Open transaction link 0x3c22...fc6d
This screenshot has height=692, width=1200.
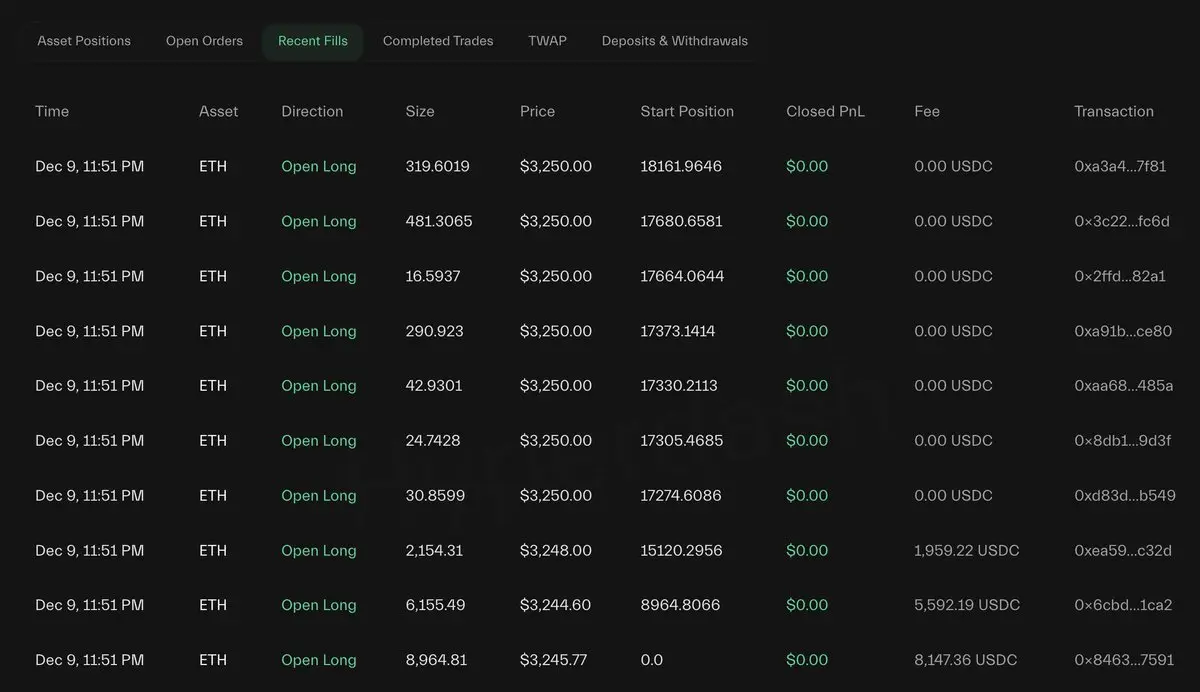(1121, 221)
